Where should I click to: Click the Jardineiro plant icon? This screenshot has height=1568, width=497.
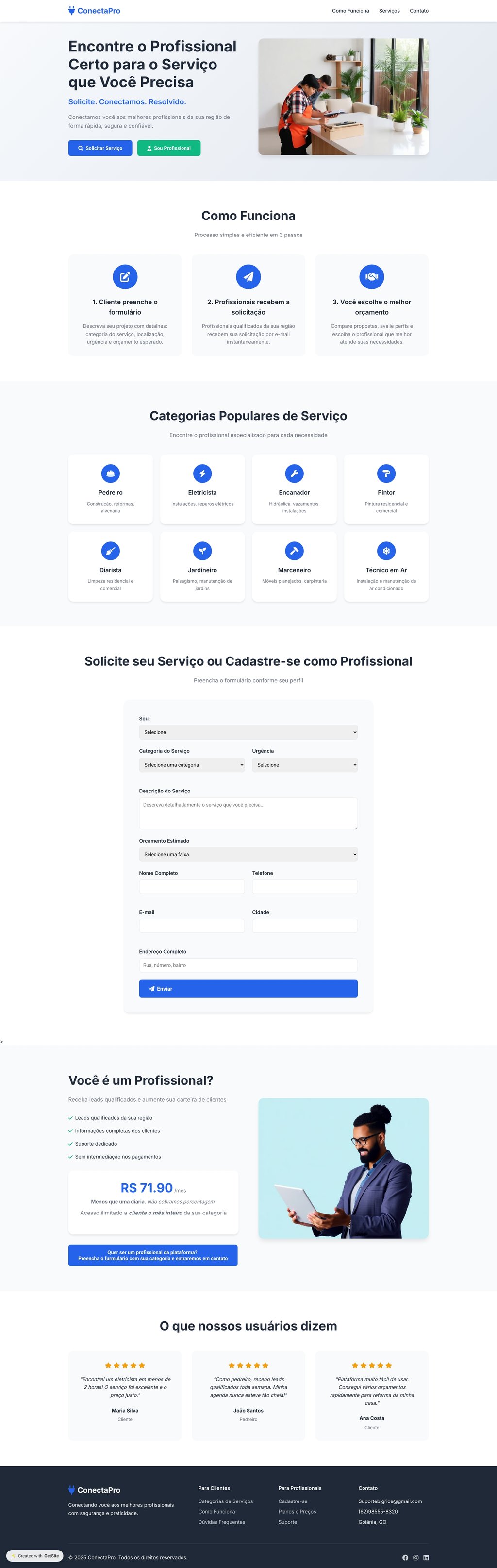coord(202,550)
